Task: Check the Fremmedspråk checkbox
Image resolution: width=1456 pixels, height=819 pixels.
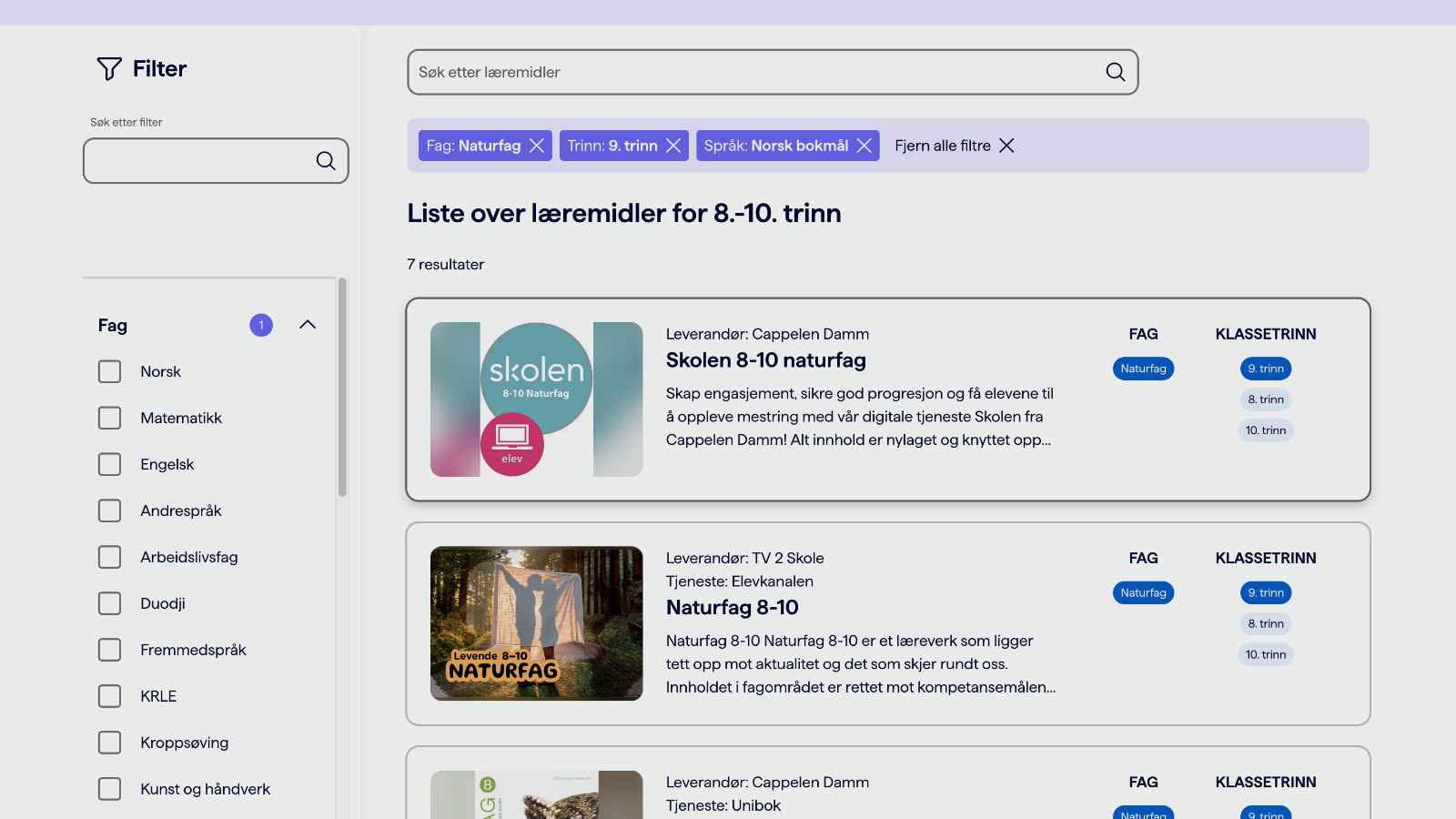Action: [109, 650]
